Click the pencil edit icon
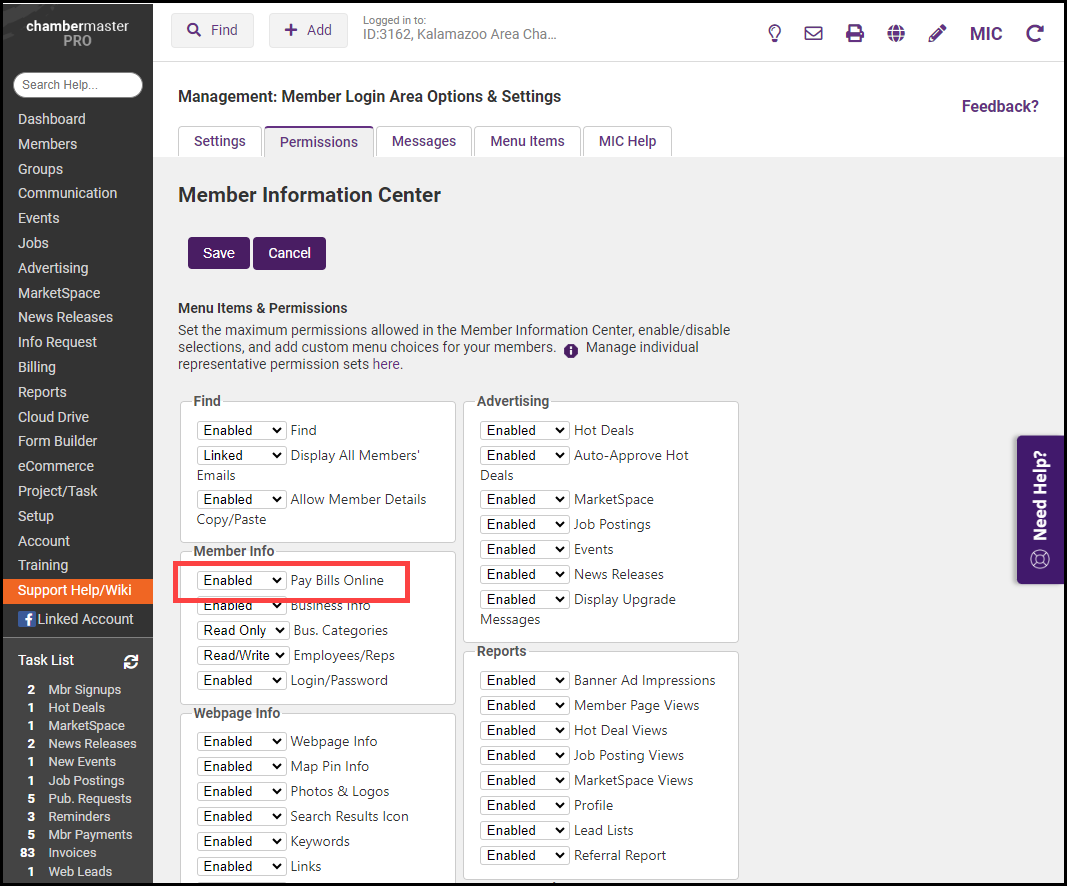 pyautogui.click(x=937, y=33)
